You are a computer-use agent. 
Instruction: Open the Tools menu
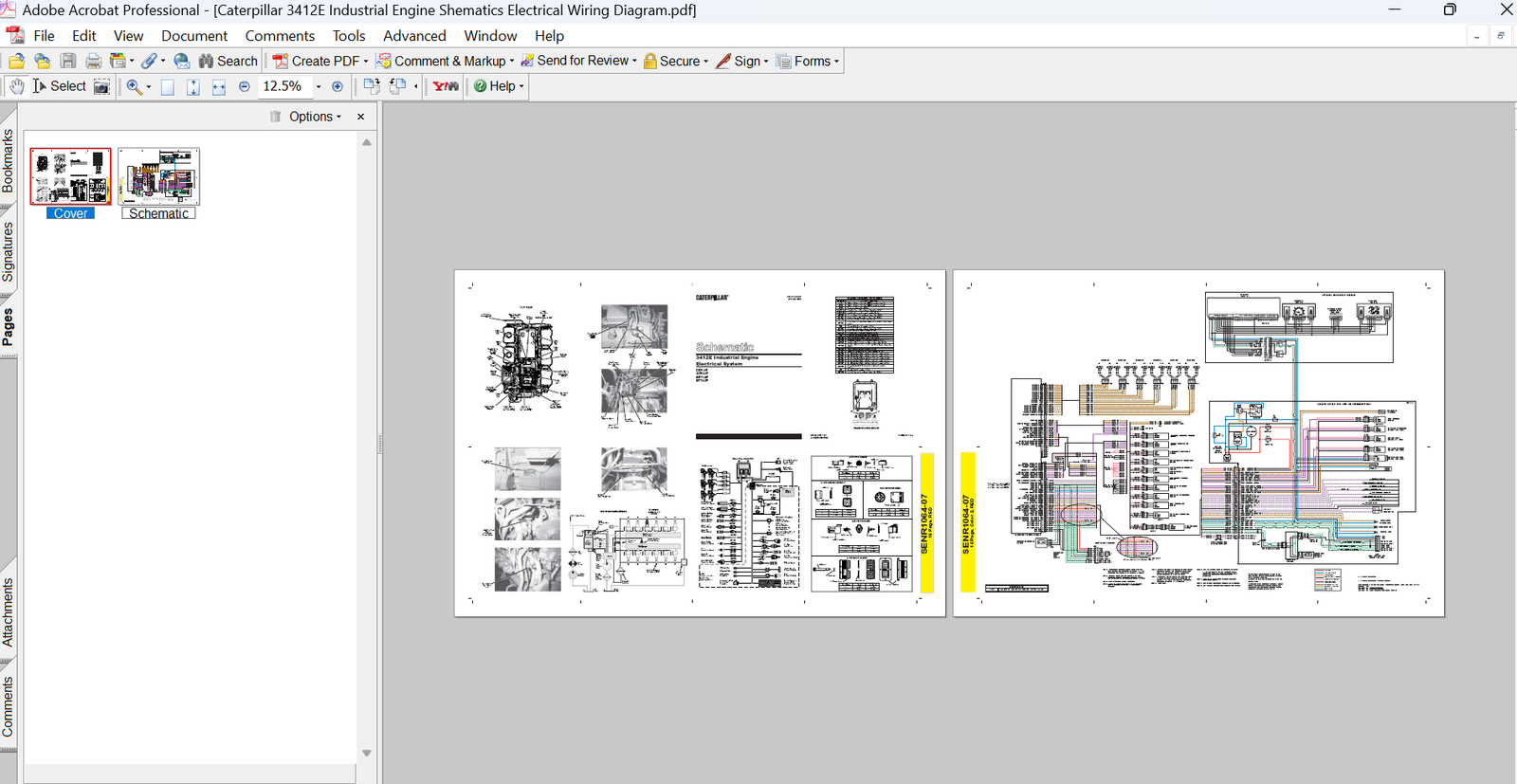tap(349, 36)
